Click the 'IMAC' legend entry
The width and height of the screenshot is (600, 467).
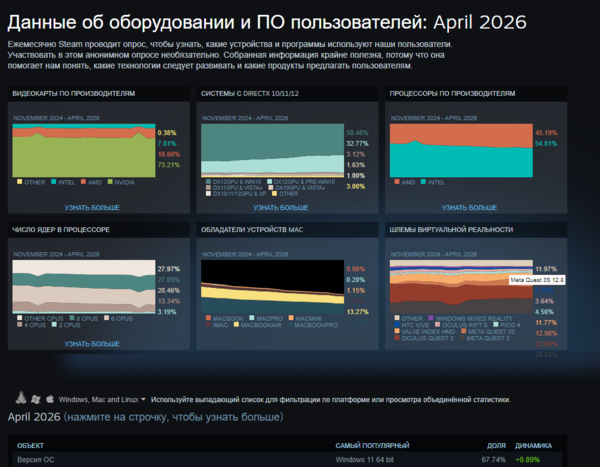pos(217,325)
